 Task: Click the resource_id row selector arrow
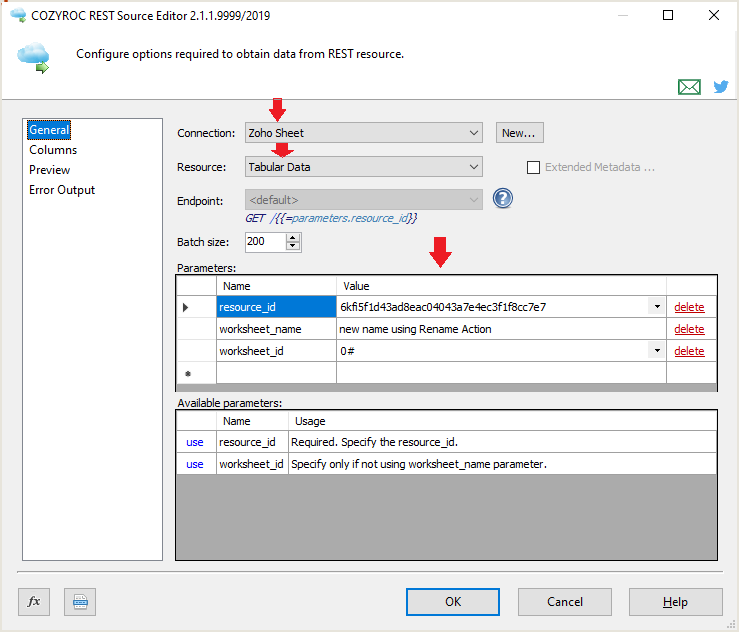[x=186, y=307]
